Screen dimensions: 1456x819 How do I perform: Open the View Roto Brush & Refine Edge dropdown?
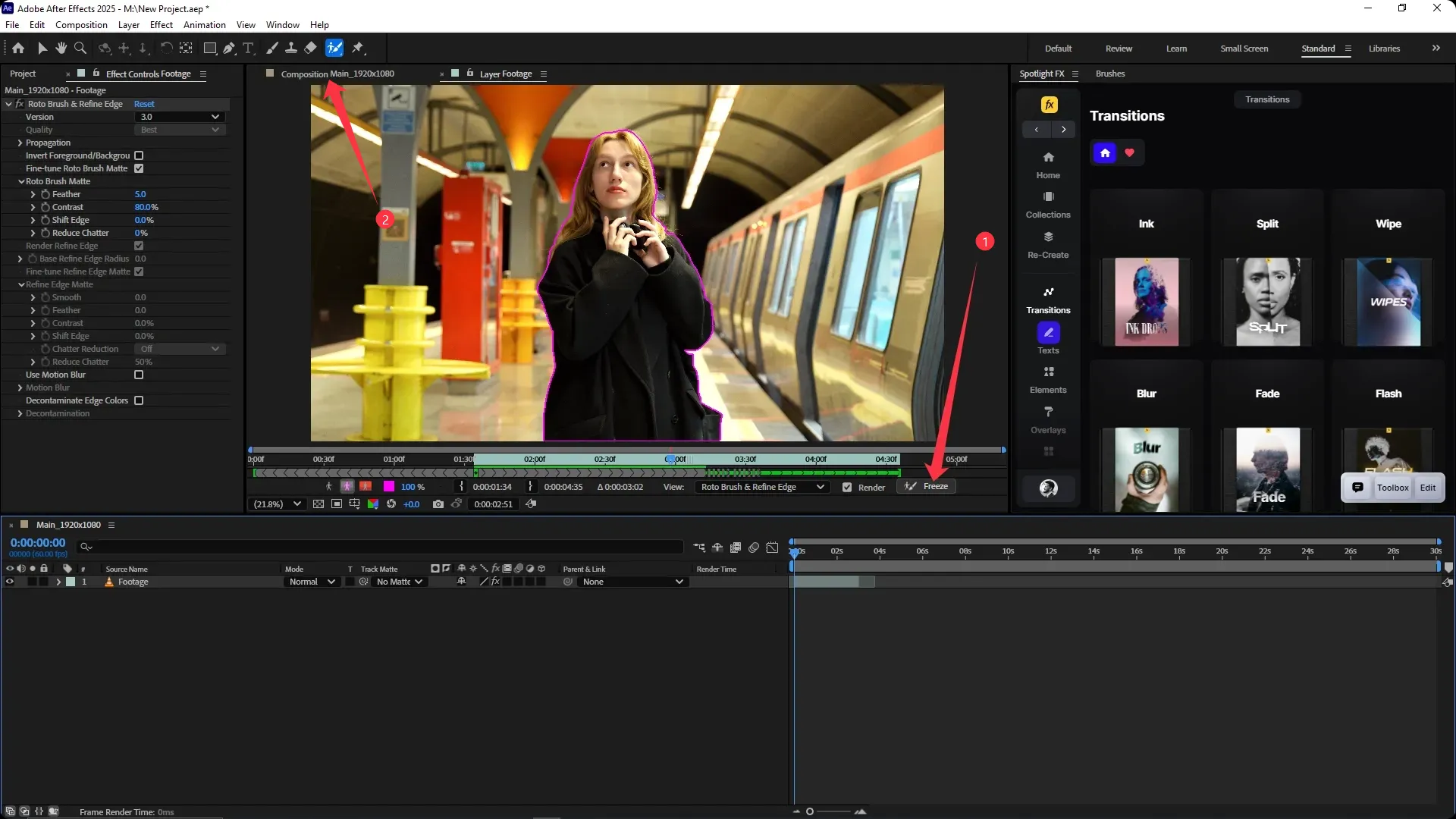pyautogui.click(x=762, y=487)
